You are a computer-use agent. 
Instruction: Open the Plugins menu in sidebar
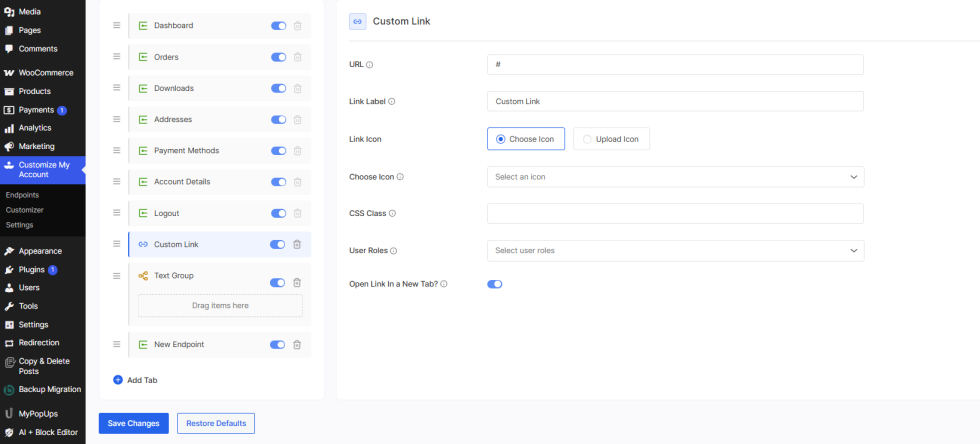(x=32, y=270)
